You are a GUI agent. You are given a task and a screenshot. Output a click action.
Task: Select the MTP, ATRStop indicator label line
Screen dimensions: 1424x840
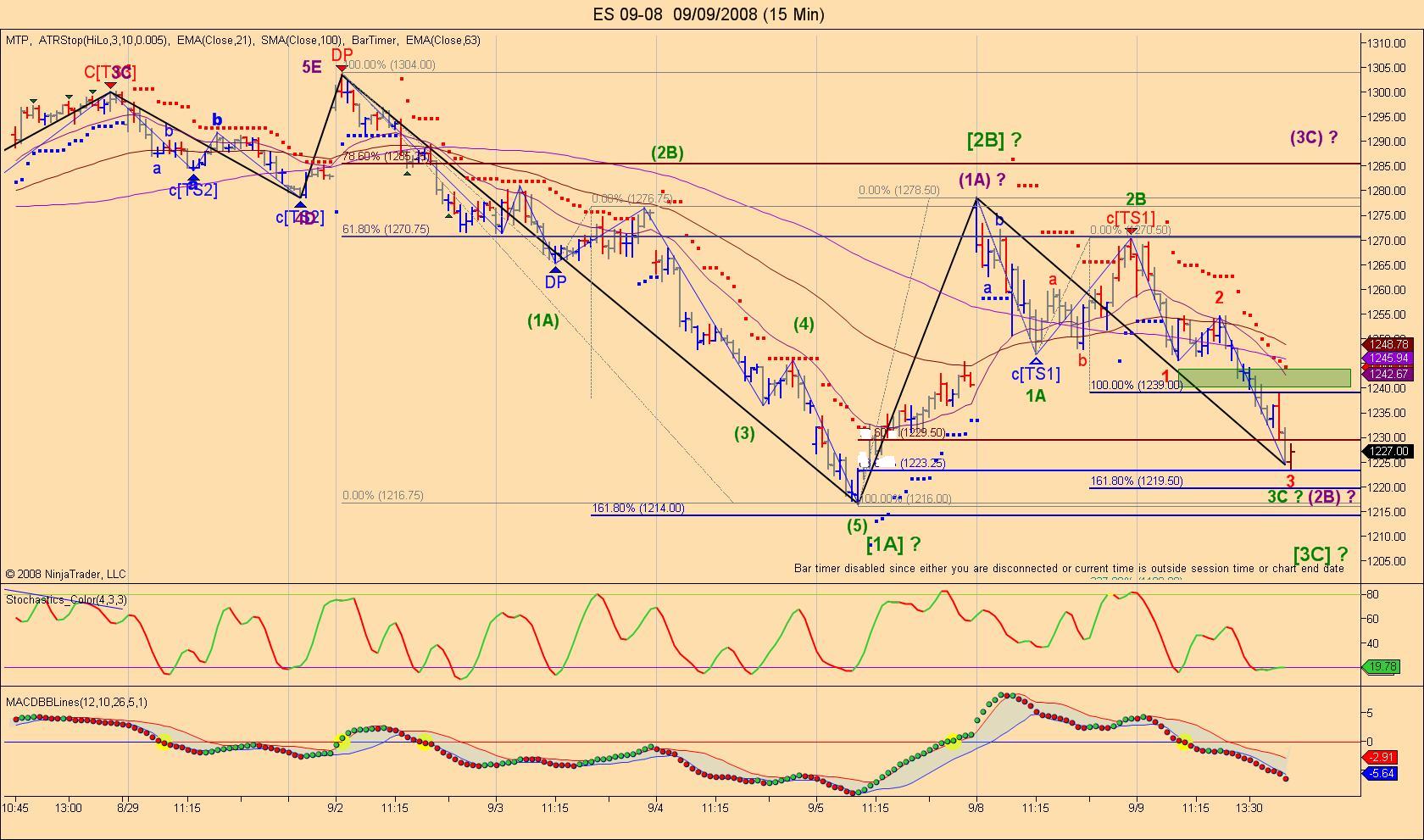click(243, 40)
